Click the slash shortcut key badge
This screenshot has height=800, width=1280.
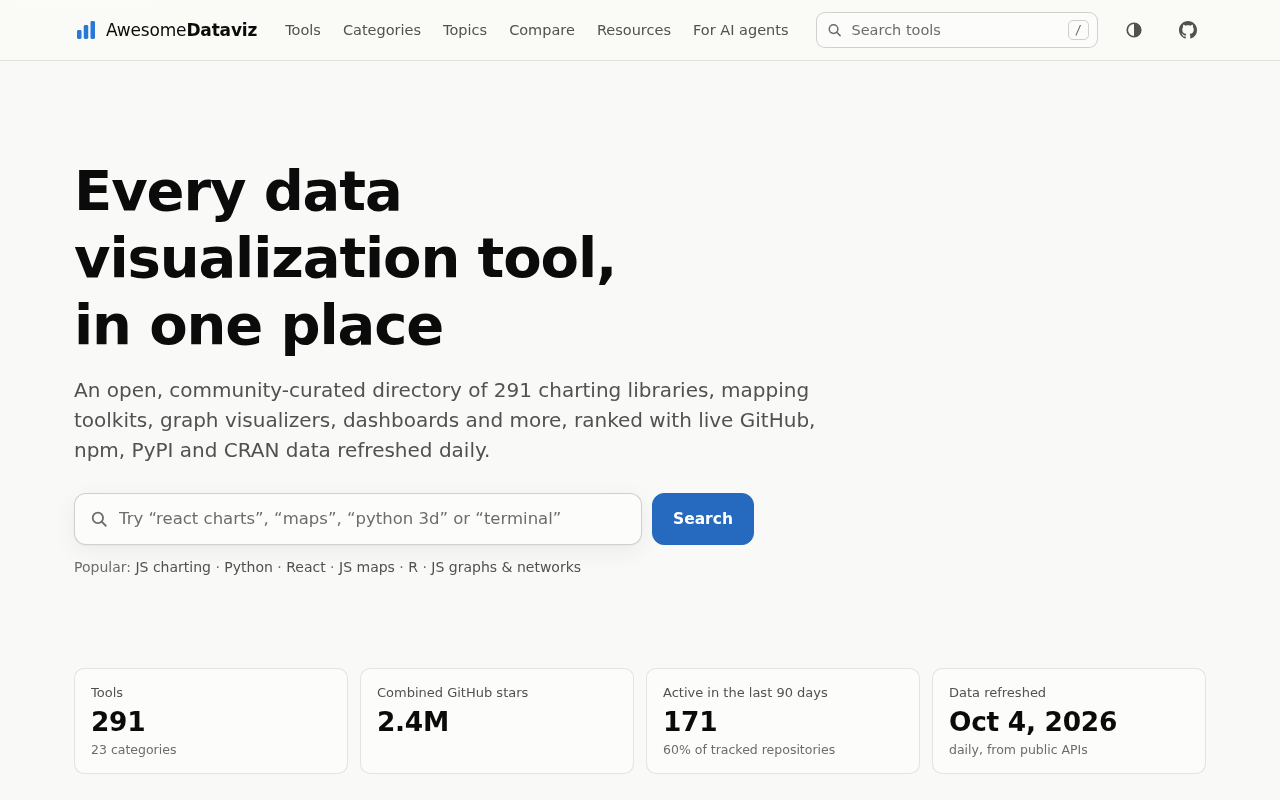coord(1078,30)
